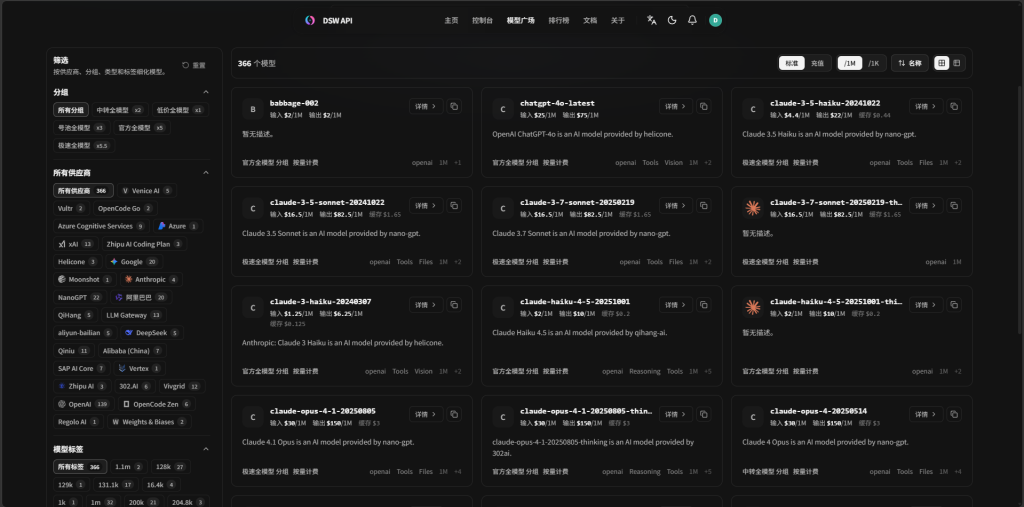Filter by NanoGPT provider
1024x507 pixels.
pyautogui.click(x=79, y=297)
